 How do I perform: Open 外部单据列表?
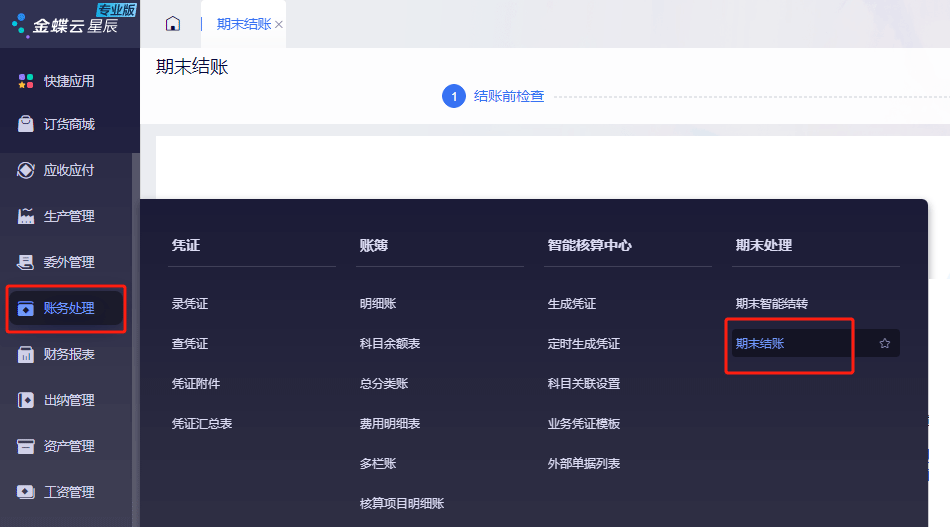pyautogui.click(x=584, y=463)
